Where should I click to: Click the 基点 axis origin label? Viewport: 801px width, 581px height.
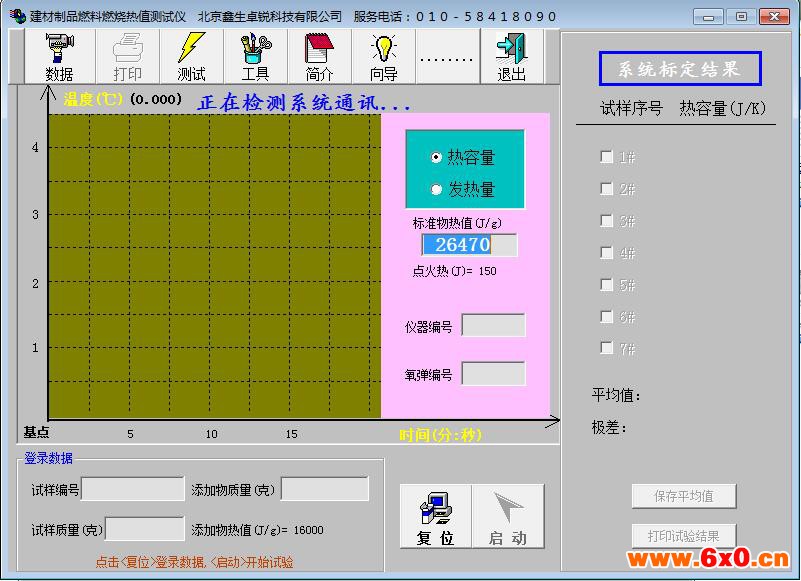[x=36, y=432]
